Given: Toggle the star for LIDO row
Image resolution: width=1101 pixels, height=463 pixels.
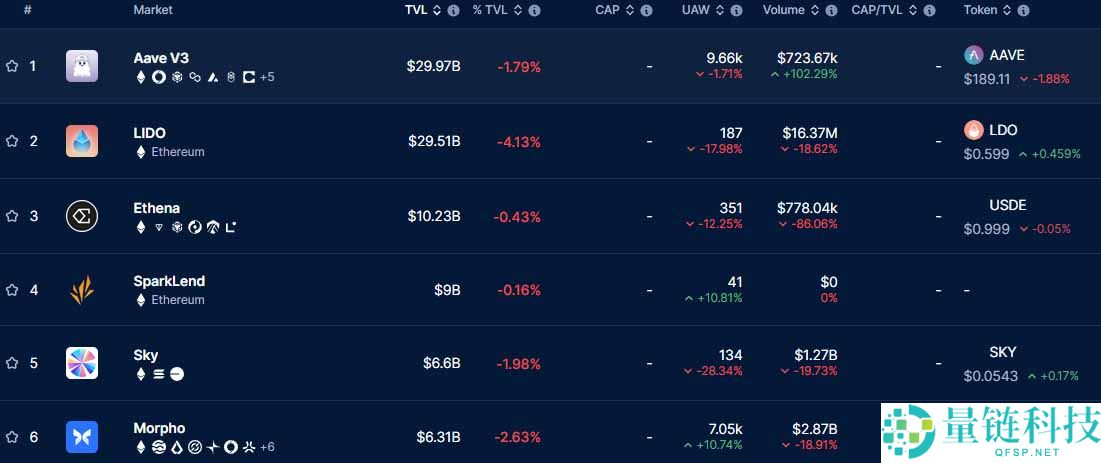Looking at the screenshot, I should [x=12, y=141].
